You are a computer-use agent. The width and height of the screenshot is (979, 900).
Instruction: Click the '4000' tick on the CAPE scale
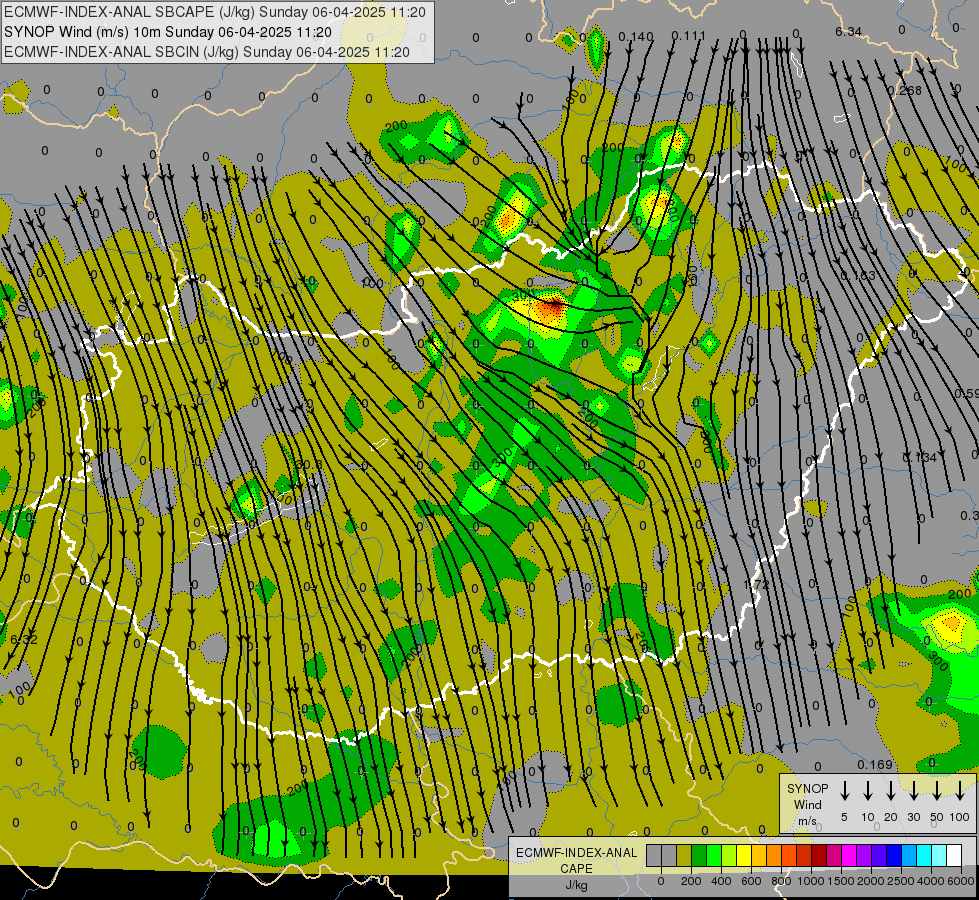pos(931,881)
